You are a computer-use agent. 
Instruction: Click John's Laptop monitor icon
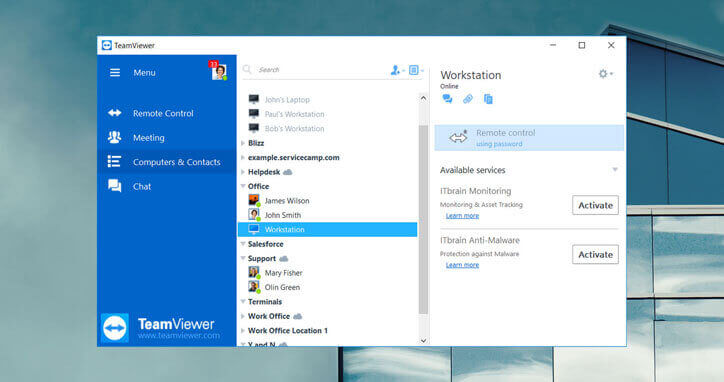pyautogui.click(x=253, y=99)
